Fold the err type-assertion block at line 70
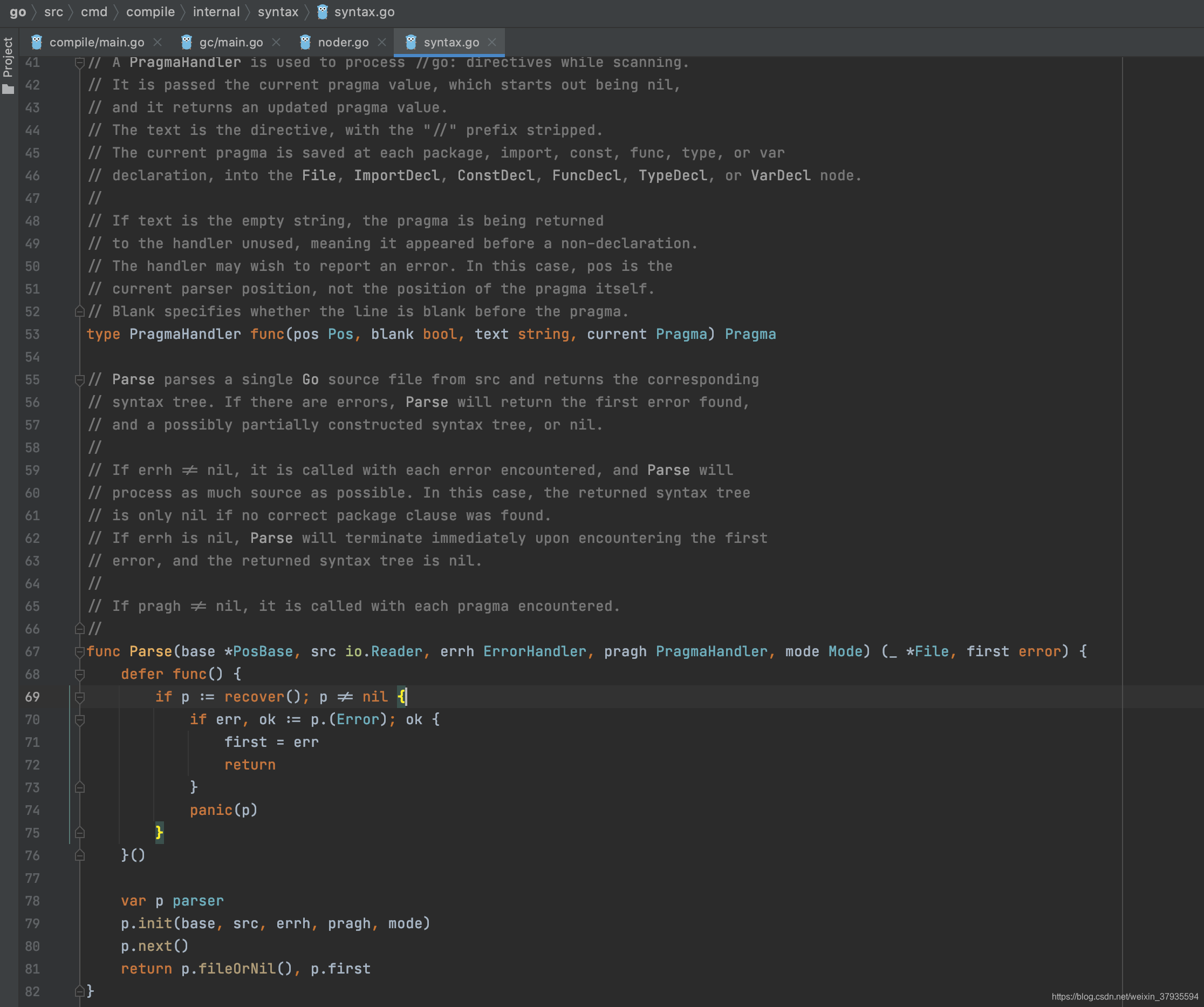This screenshot has width=1204, height=1007. click(x=80, y=720)
